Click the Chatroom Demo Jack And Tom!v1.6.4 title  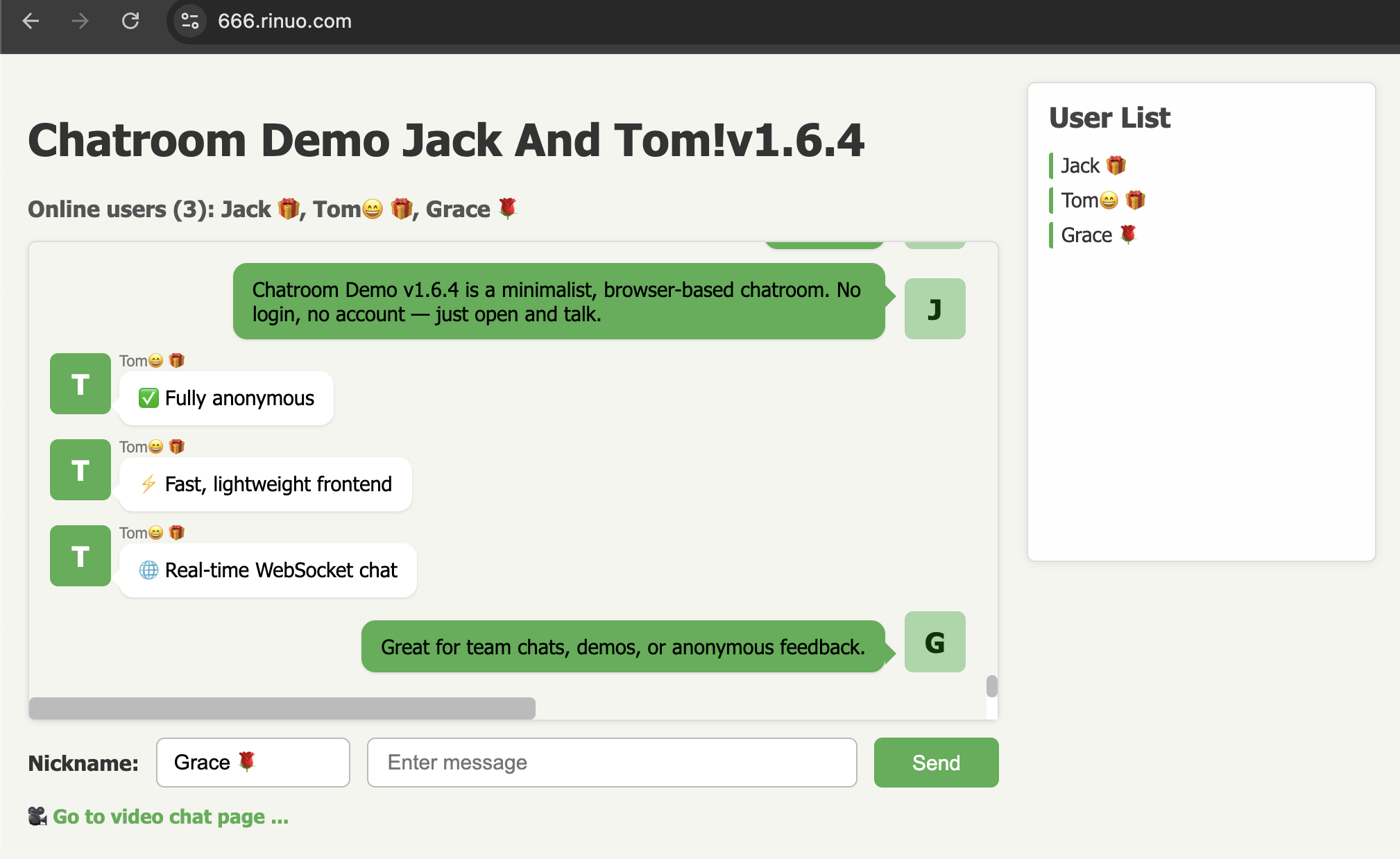click(x=446, y=140)
